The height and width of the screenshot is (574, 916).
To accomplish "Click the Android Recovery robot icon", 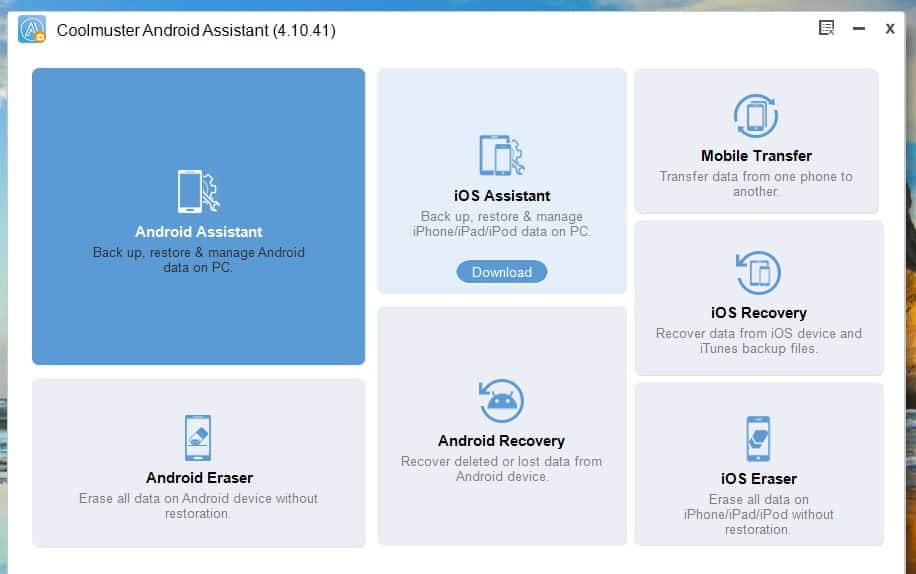I will point(501,401).
